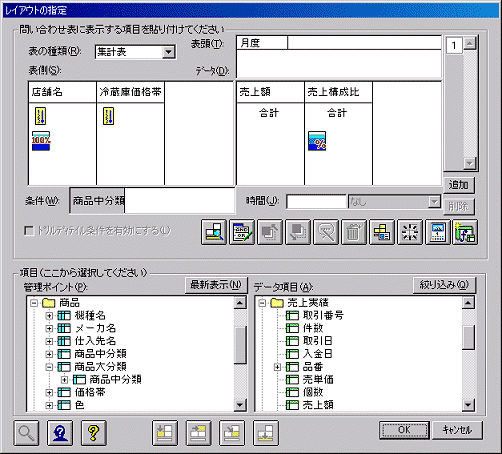
Task: Open the 表の種類 集計表 dropdown
Action: click(x=169, y=52)
